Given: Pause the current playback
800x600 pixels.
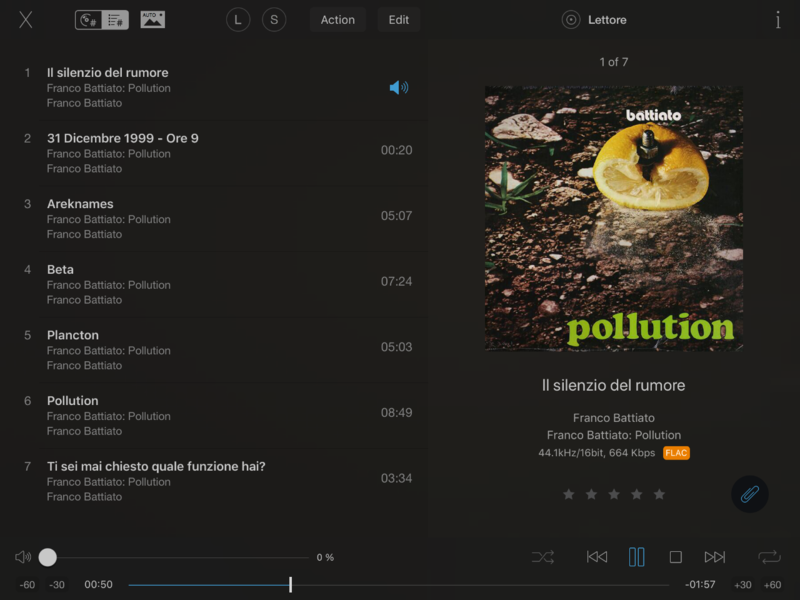Looking at the screenshot, I should pyautogui.click(x=636, y=557).
